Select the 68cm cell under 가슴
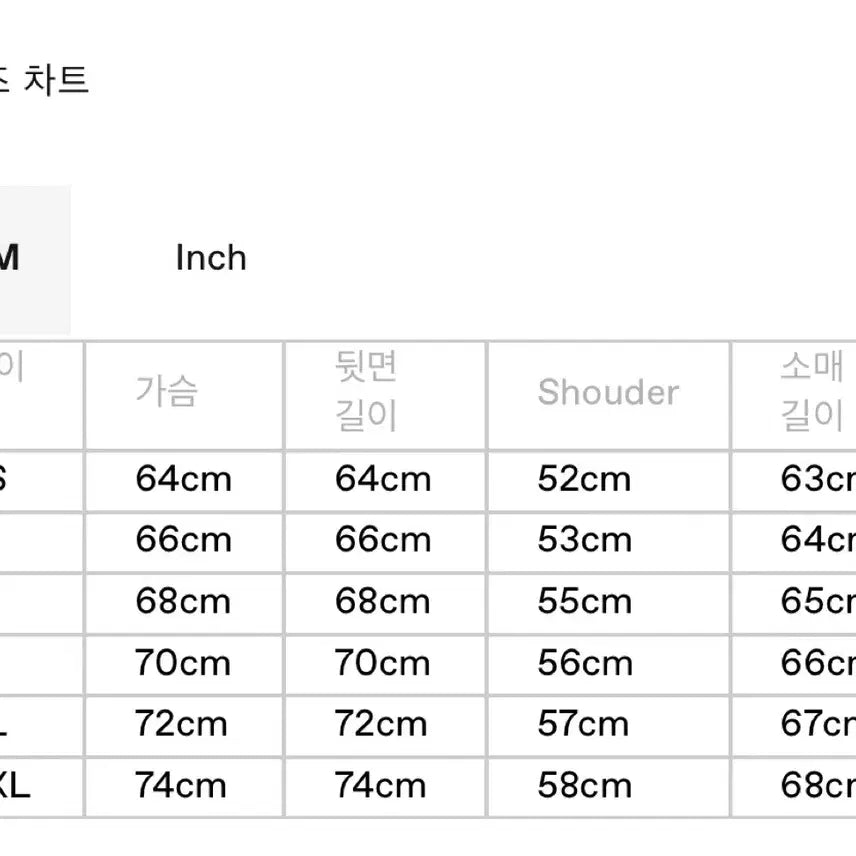The width and height of the screenshot is (856, 856). 183,602
